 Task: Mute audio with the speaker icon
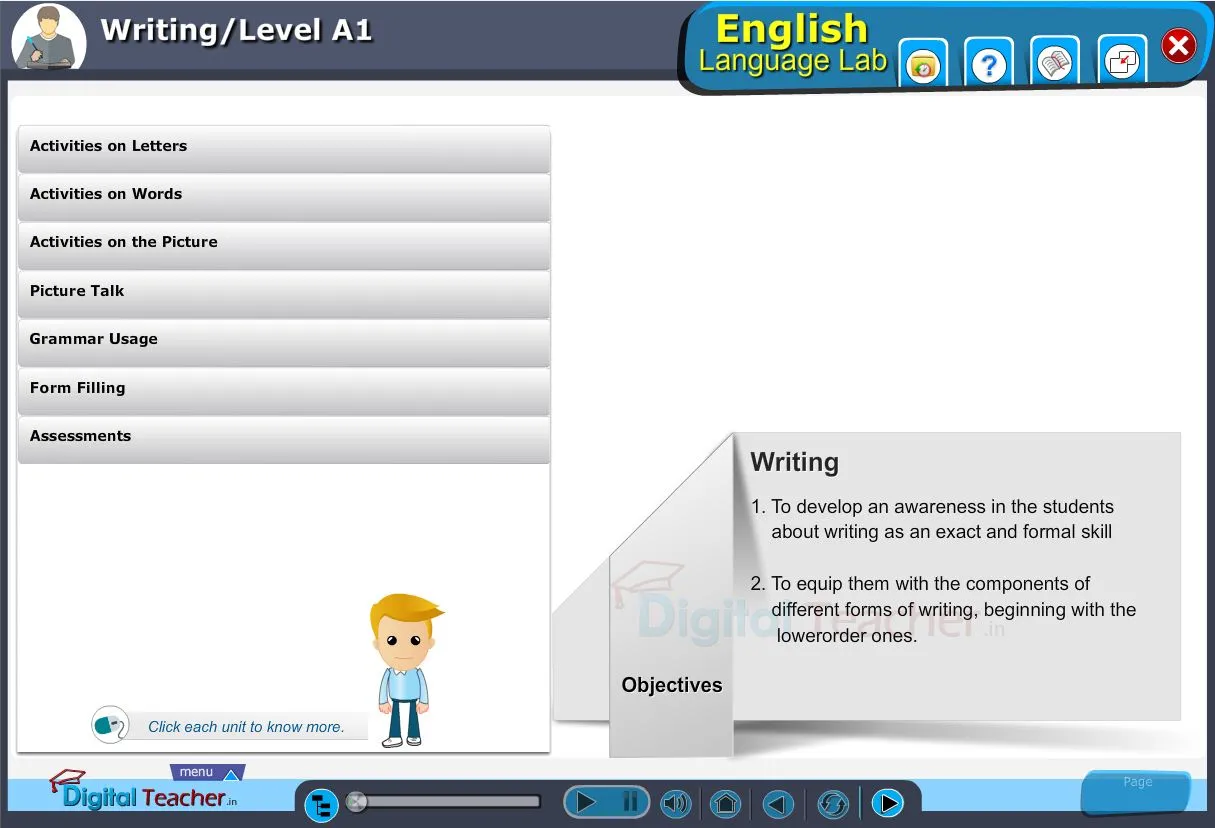(x=676, y=803)
